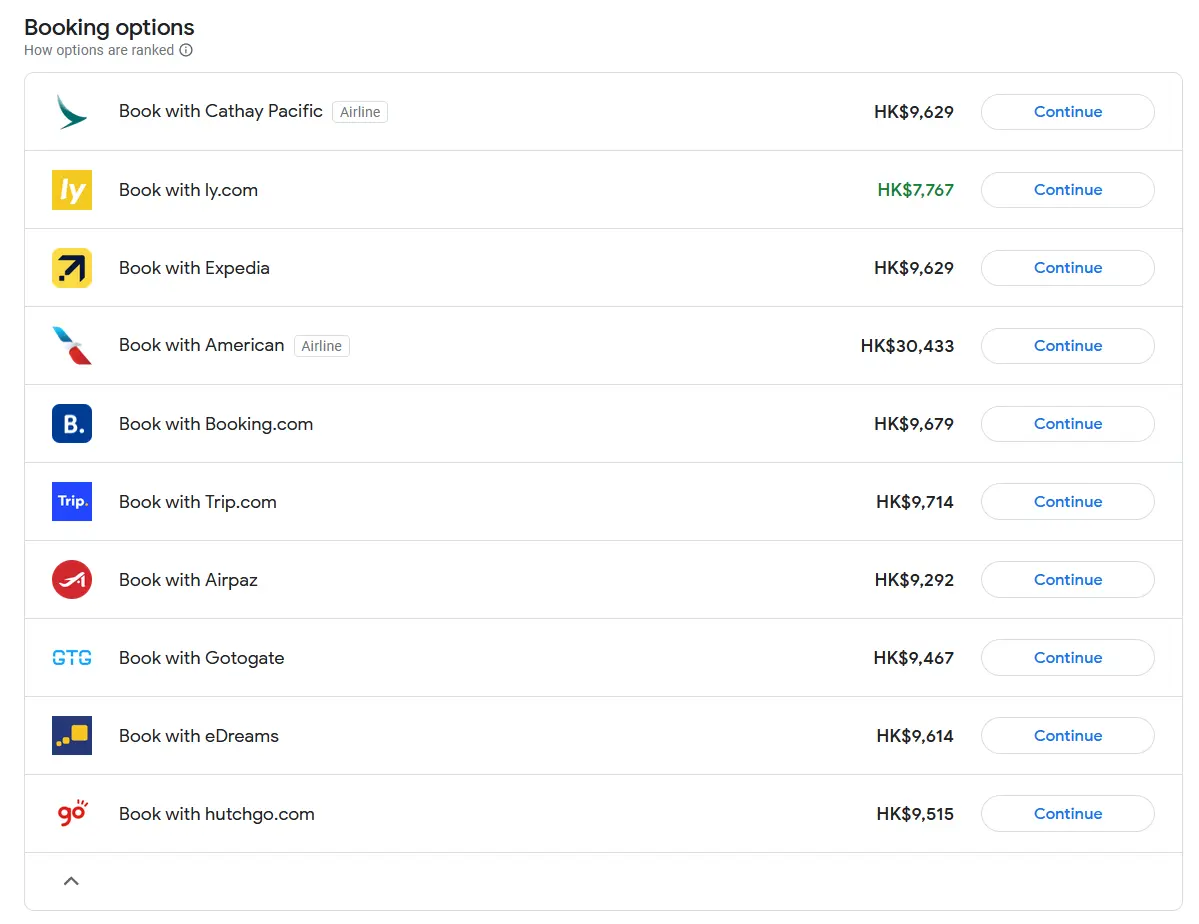Select Book with Cathay Pacific text

(x=220, y=112)
